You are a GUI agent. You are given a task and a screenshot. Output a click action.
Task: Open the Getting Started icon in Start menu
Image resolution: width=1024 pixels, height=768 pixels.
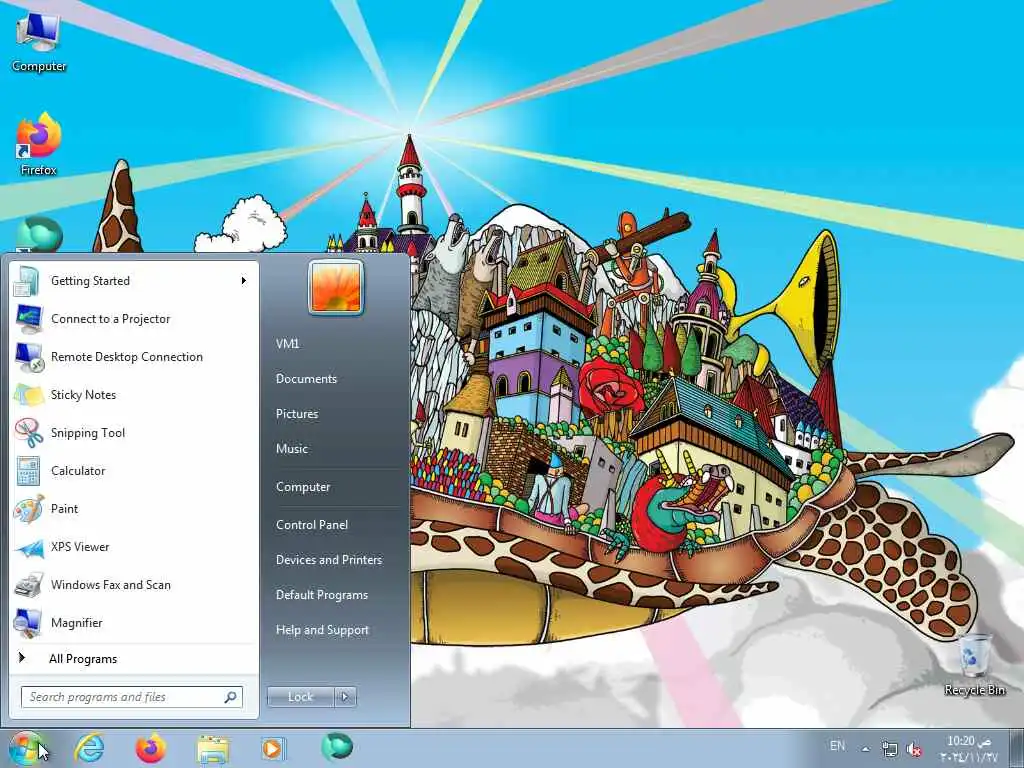[28, 281]
